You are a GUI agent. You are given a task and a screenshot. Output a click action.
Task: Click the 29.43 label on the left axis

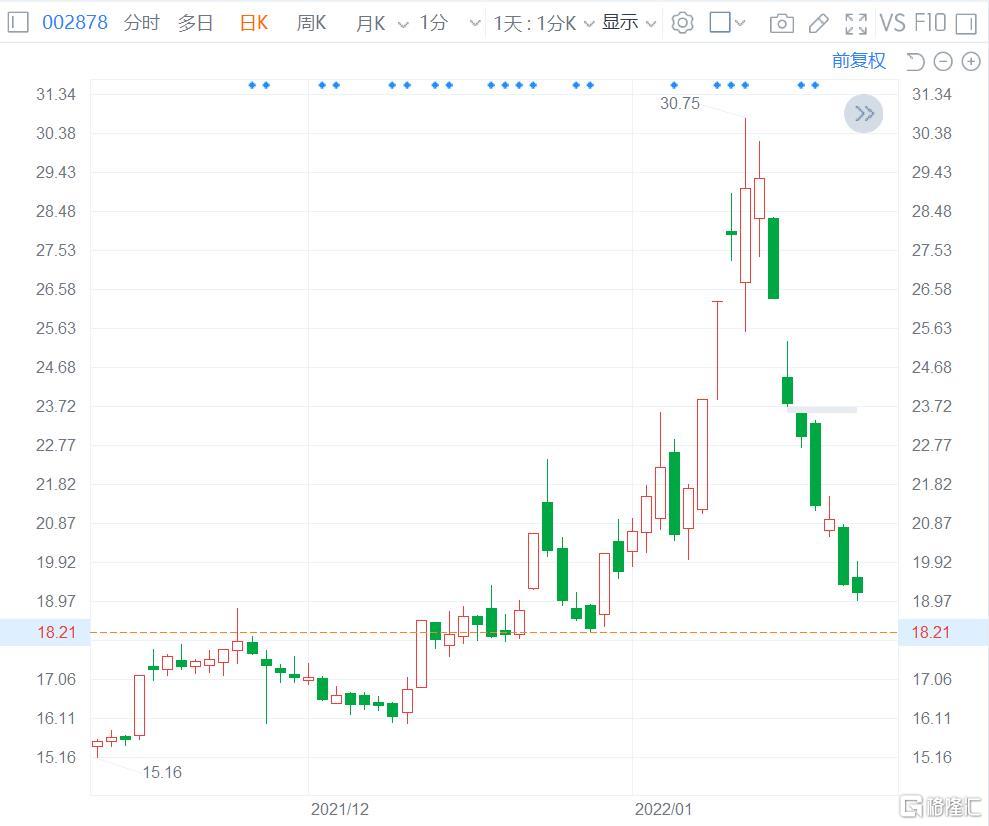(x=56, y=172)
